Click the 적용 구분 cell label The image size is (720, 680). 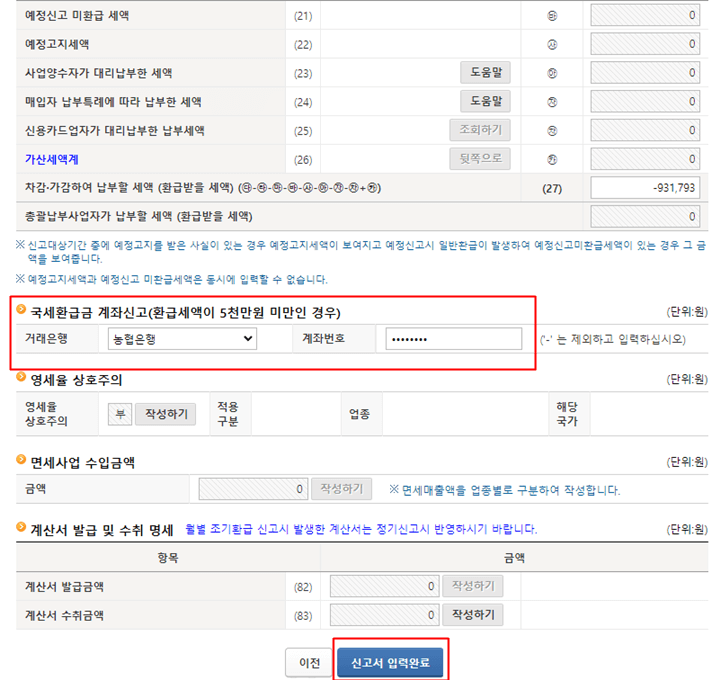228,414
